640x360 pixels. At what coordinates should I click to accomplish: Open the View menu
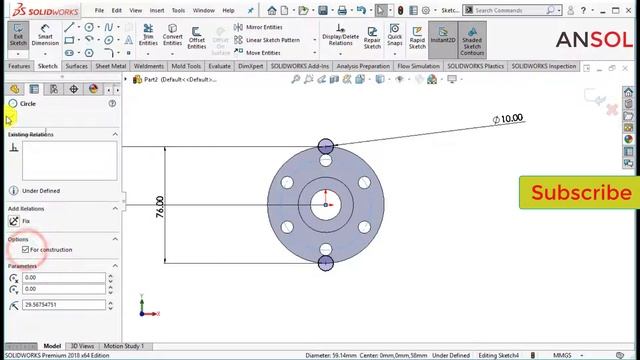tap(136, 11)
